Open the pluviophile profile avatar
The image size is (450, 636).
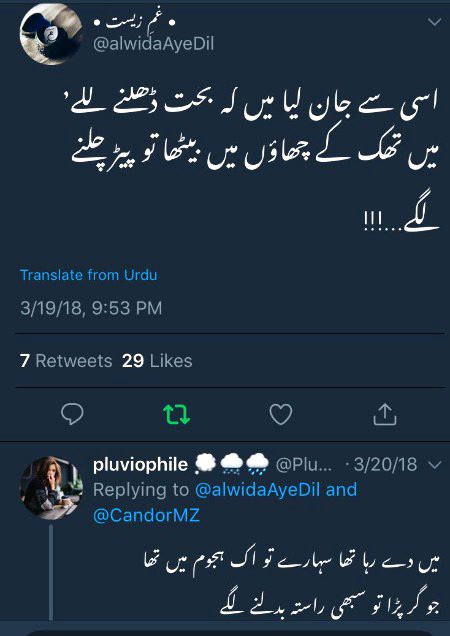point(51,488)
